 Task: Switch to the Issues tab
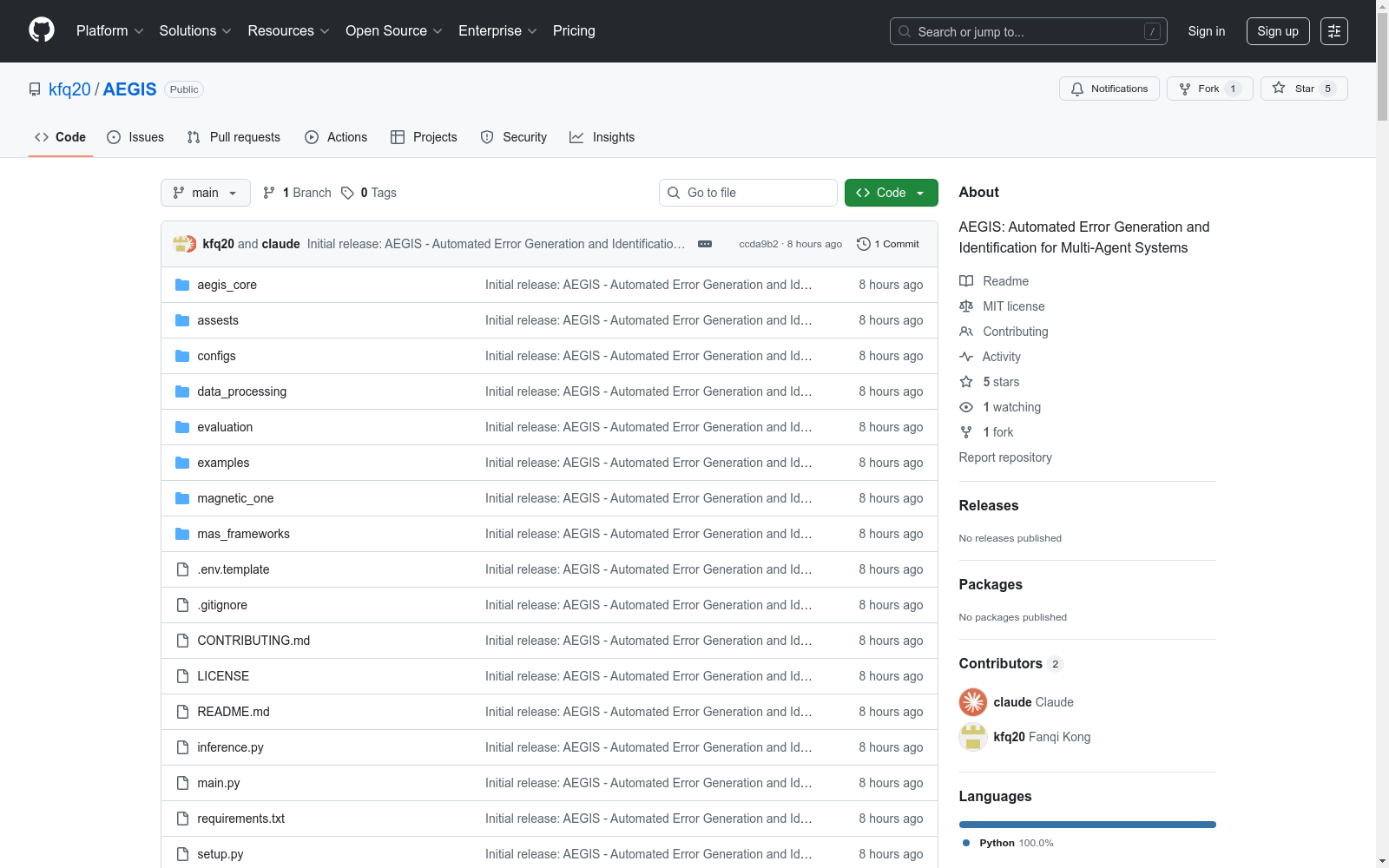click(x=135, y=137)
